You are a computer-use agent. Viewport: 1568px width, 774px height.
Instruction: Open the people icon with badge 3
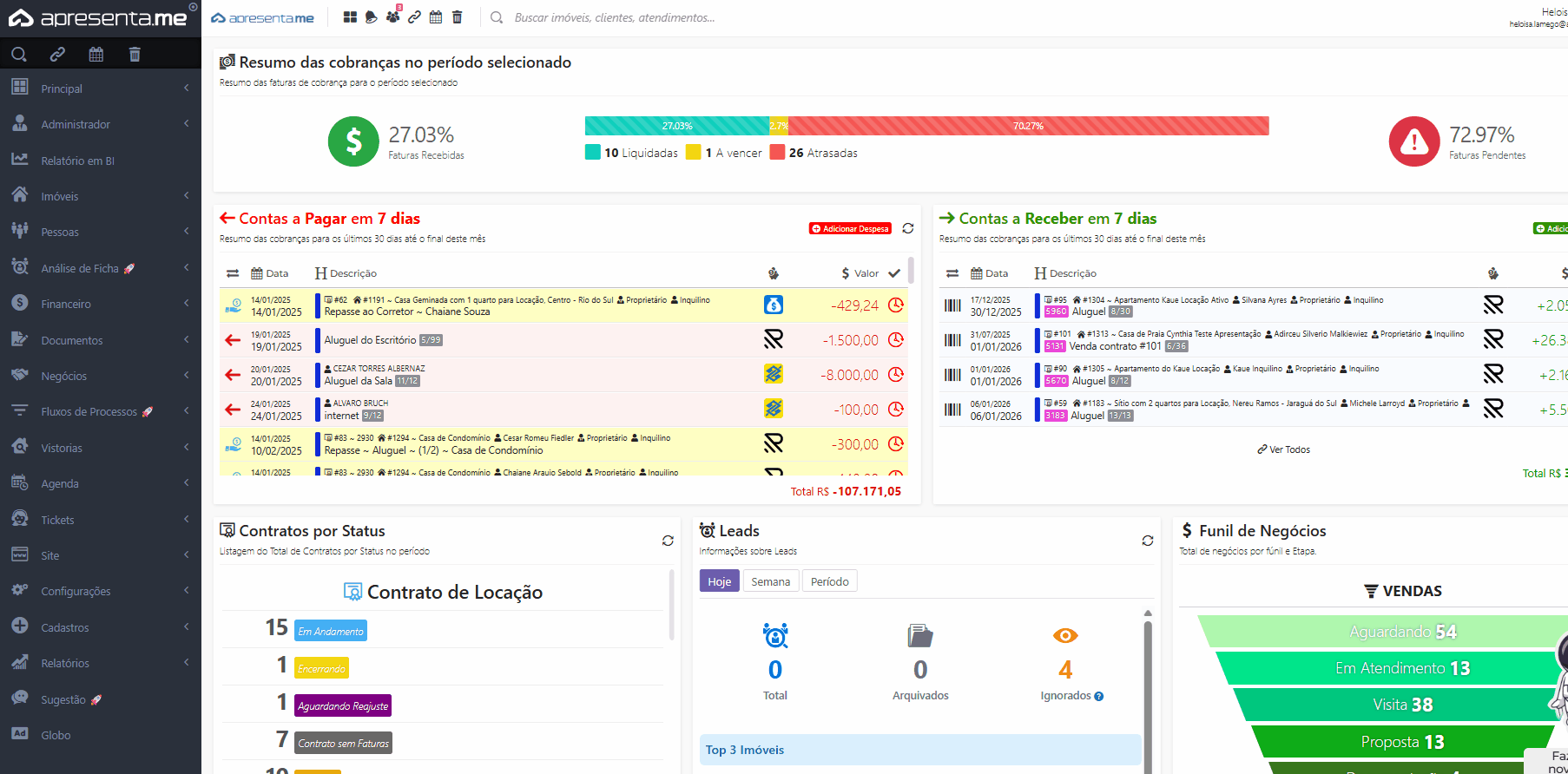pos(393,17)
